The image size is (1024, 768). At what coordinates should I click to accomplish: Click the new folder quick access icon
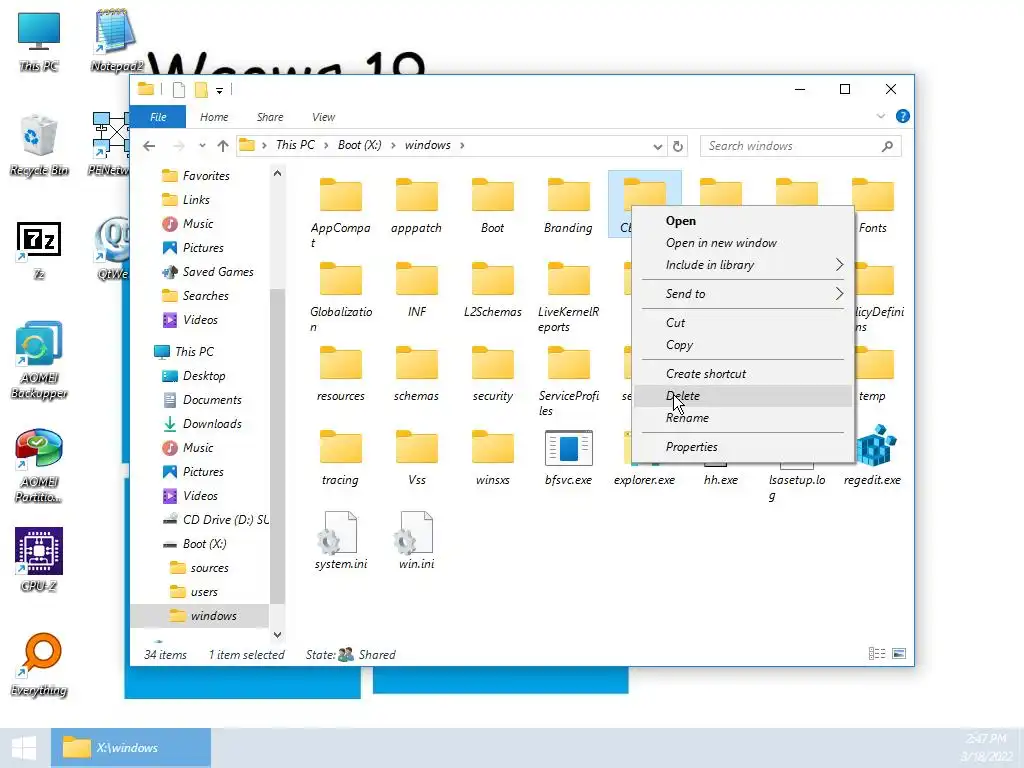201,90
